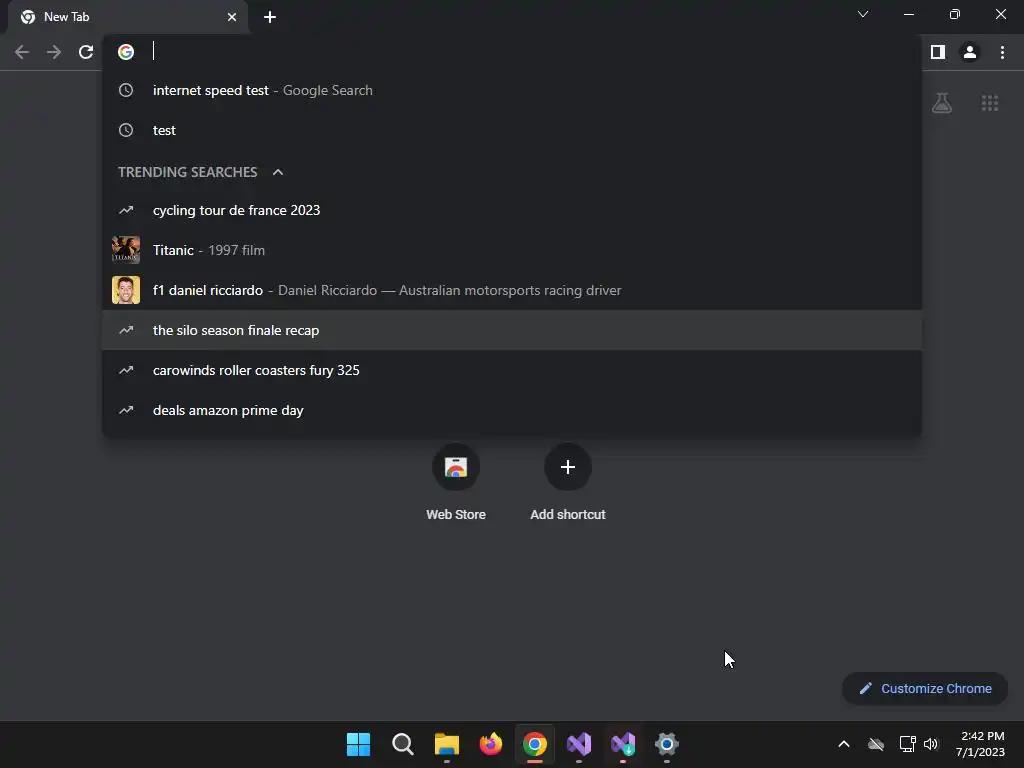1024x768 pixels.
Task: Open the Search Labs flask icon
Action: (942, 103)
